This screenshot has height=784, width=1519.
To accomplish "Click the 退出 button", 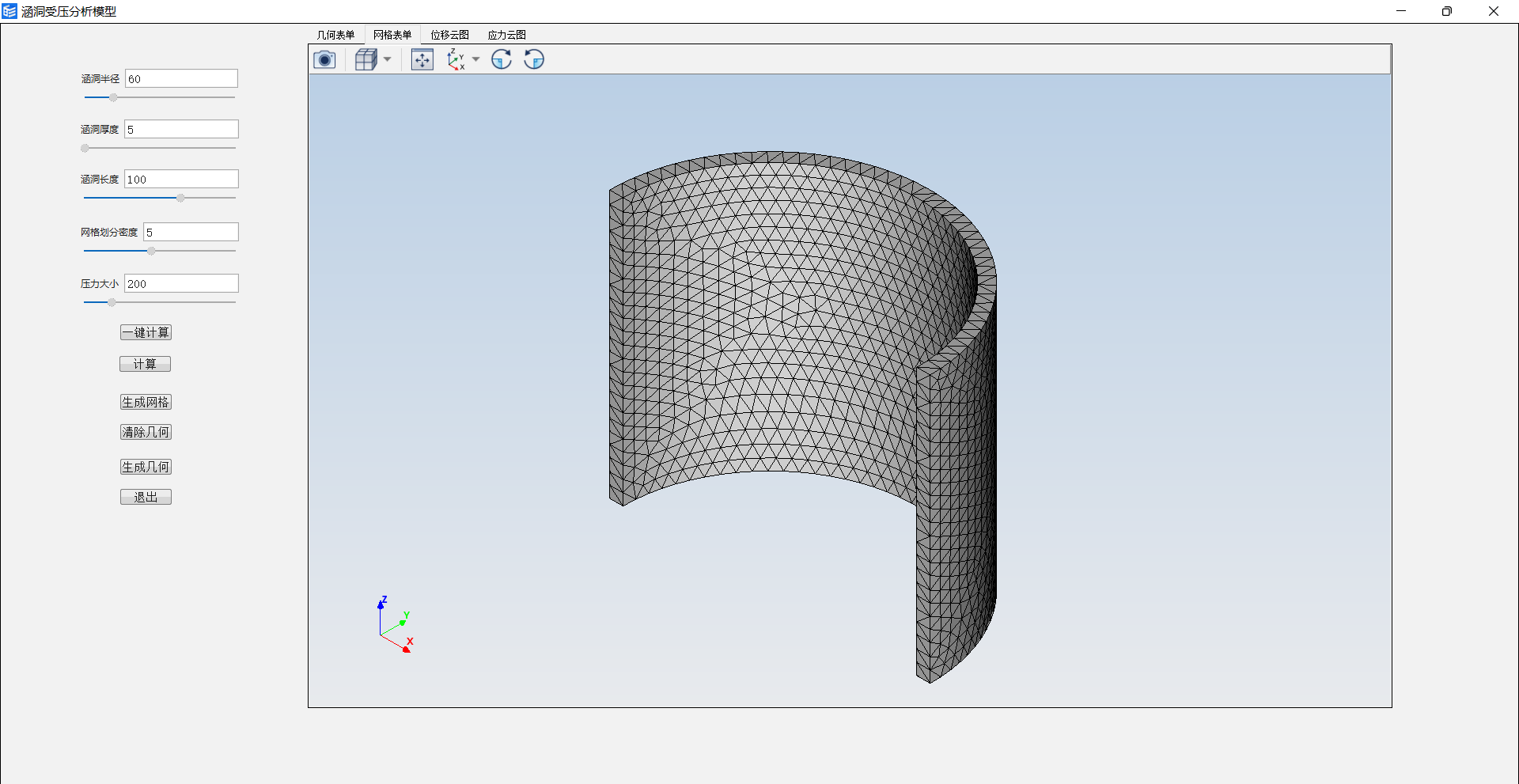I will [x=146, y=497].
